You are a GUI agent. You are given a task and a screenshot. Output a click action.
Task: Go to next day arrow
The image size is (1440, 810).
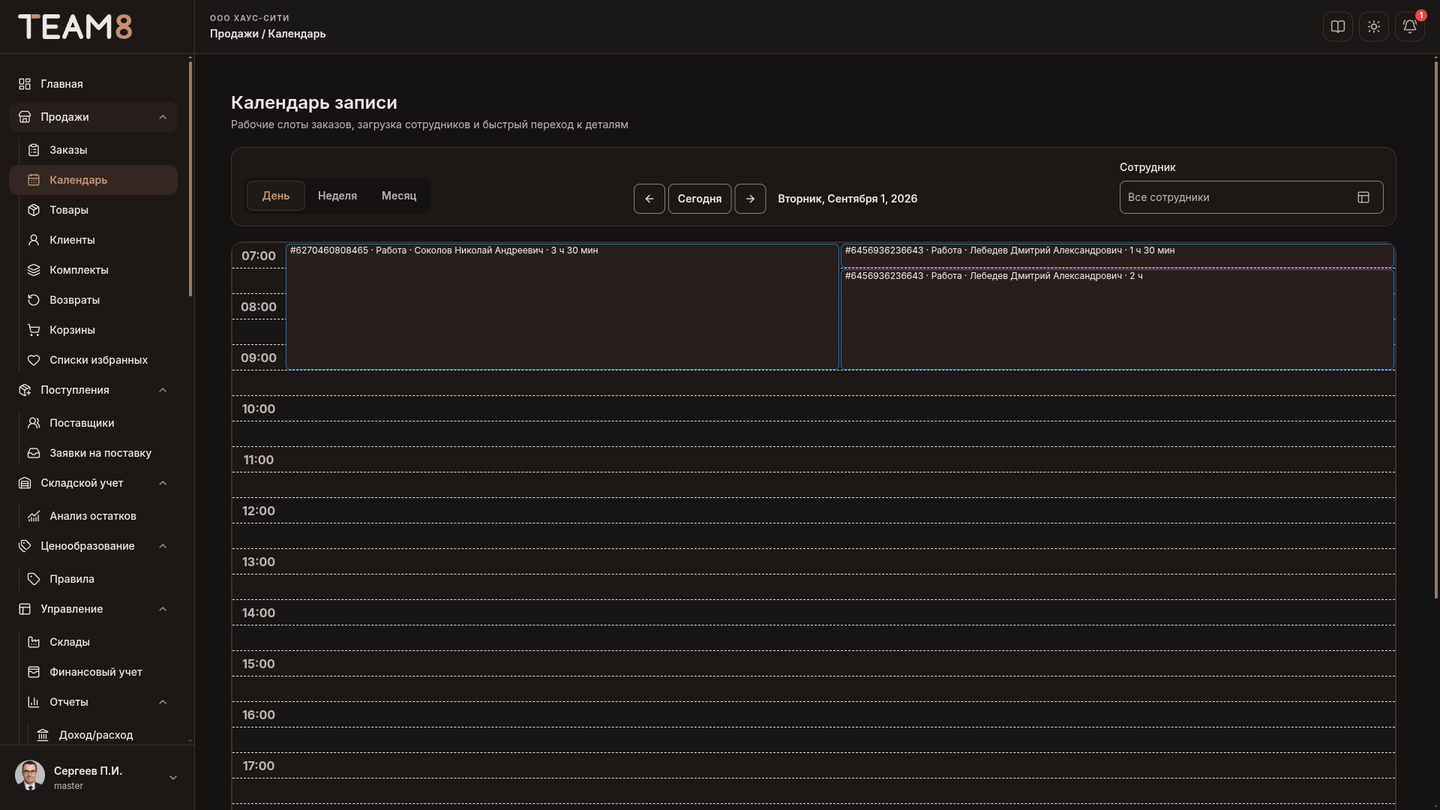click(750, 198)
